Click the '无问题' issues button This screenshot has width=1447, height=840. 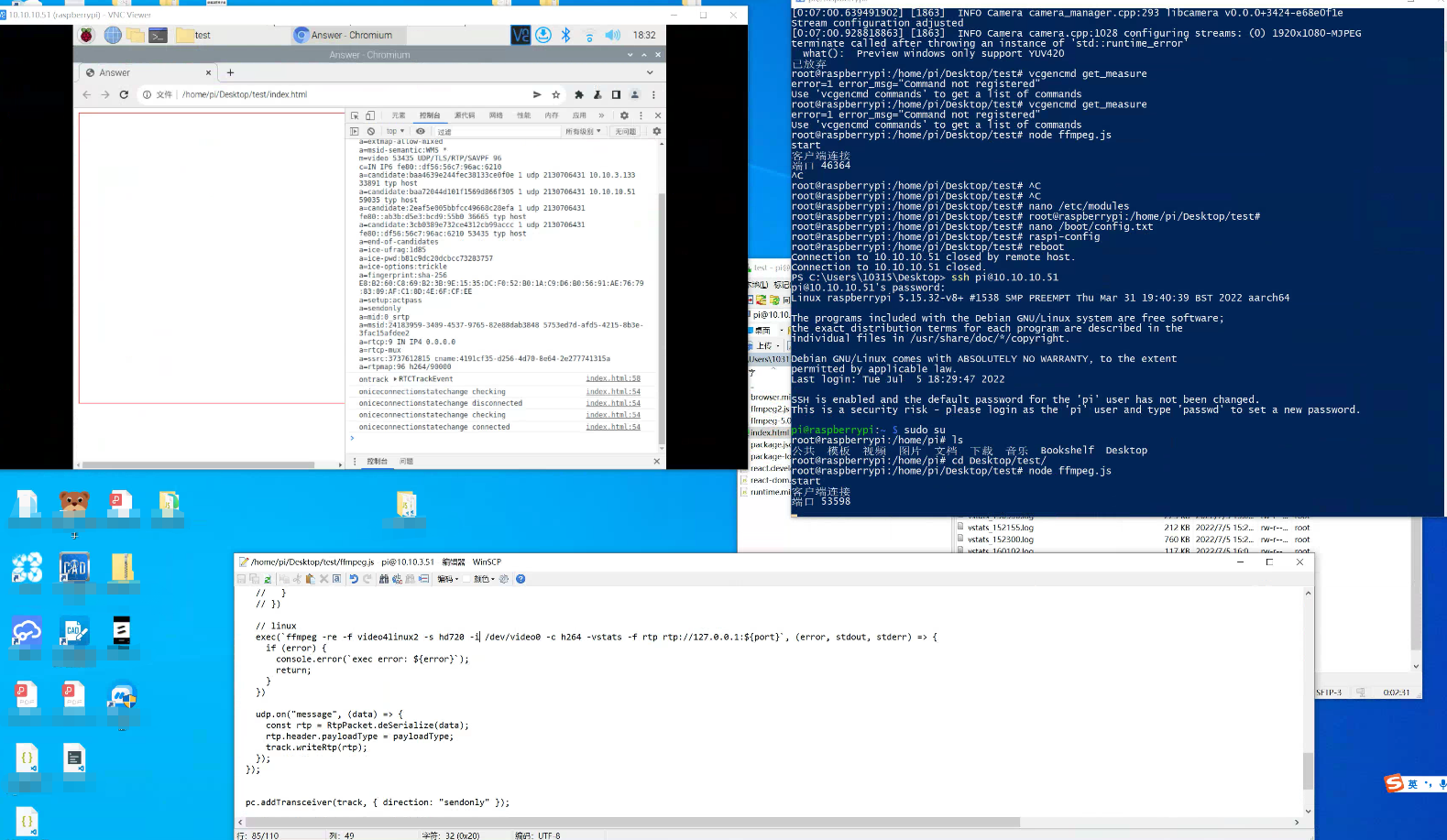625,132
